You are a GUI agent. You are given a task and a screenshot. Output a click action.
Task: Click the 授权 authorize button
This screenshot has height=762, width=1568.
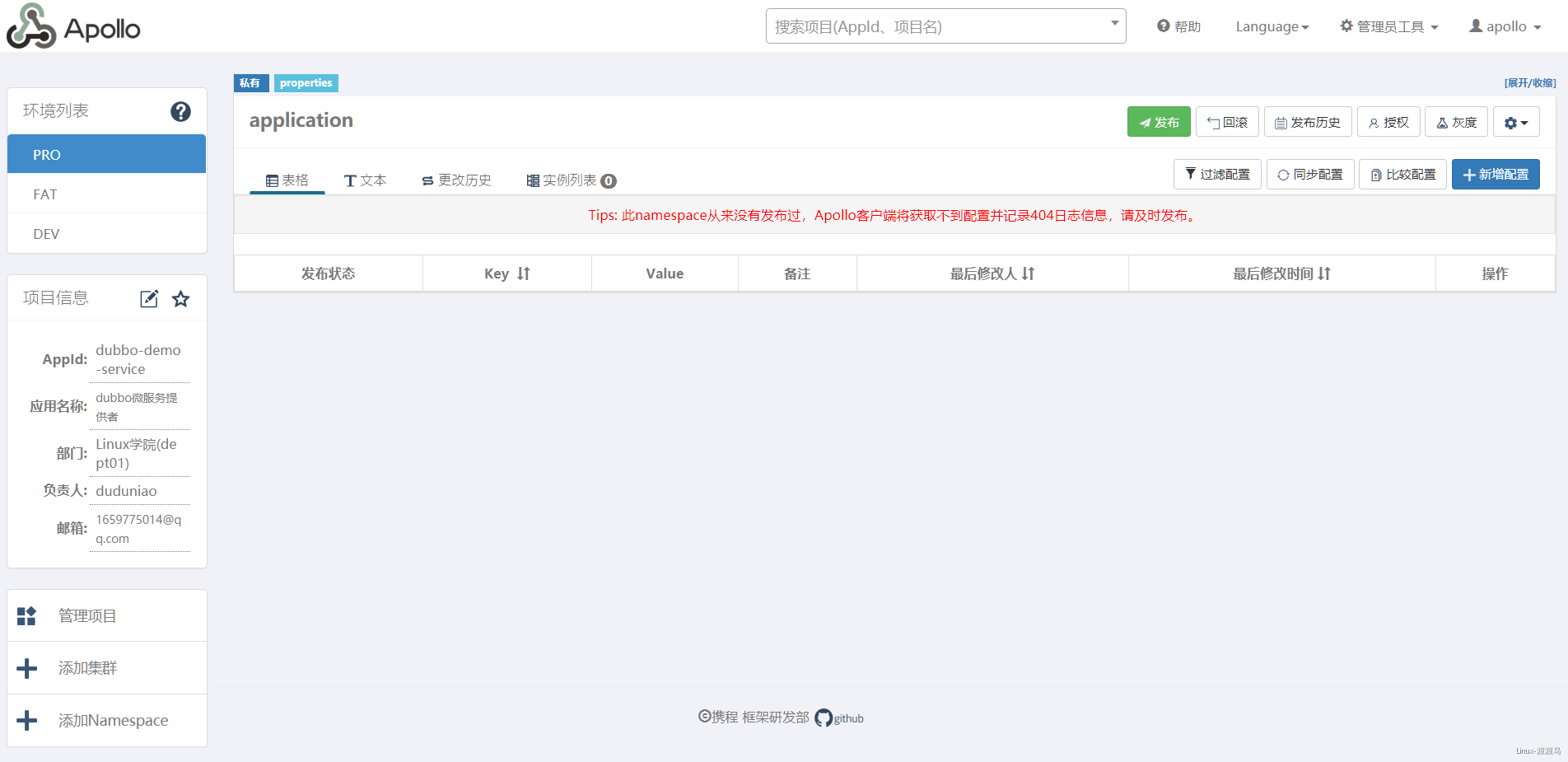[1388, 123]
